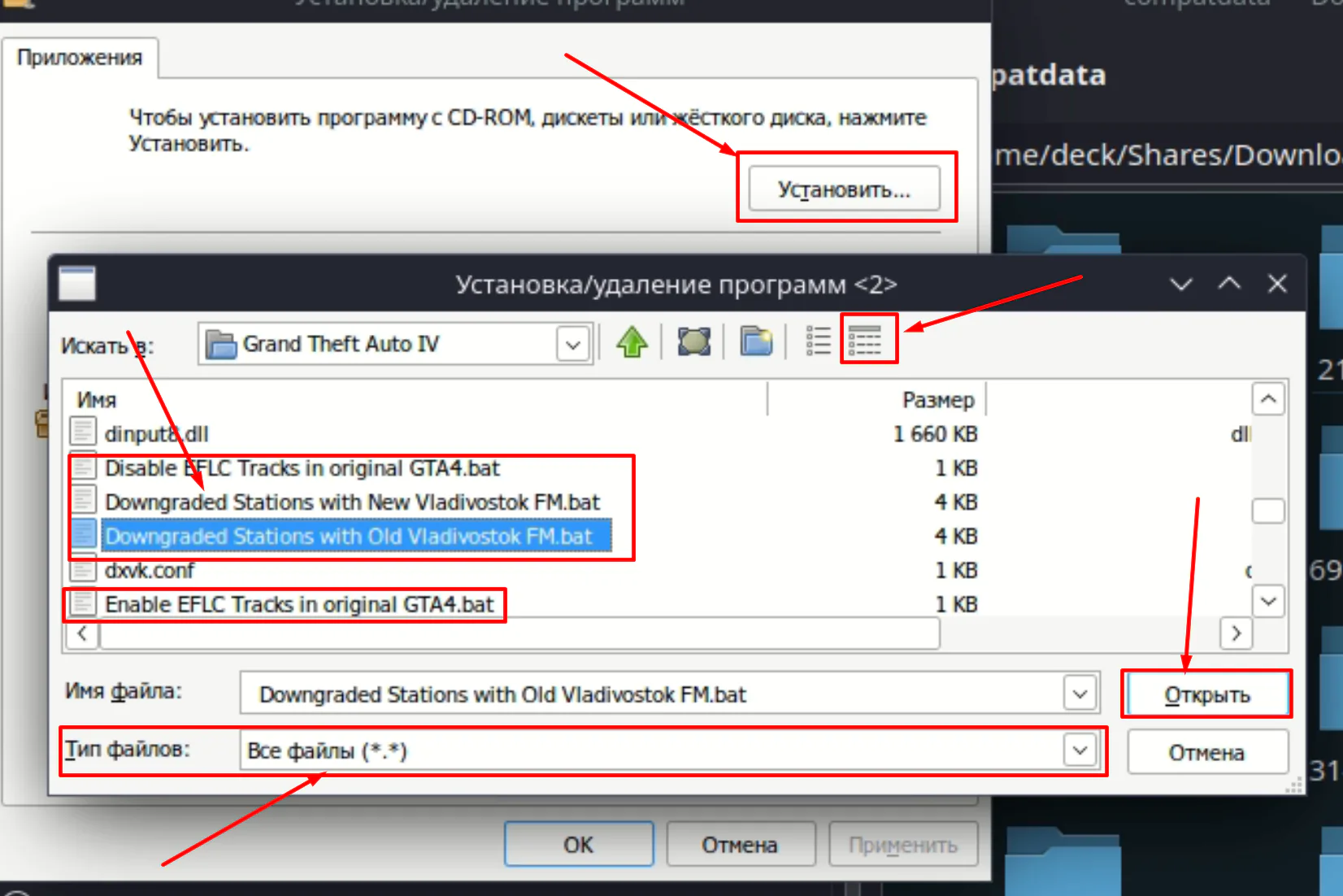Click the Установить... button
This screenshot has height=896, width=1343.
pos(844,189)
